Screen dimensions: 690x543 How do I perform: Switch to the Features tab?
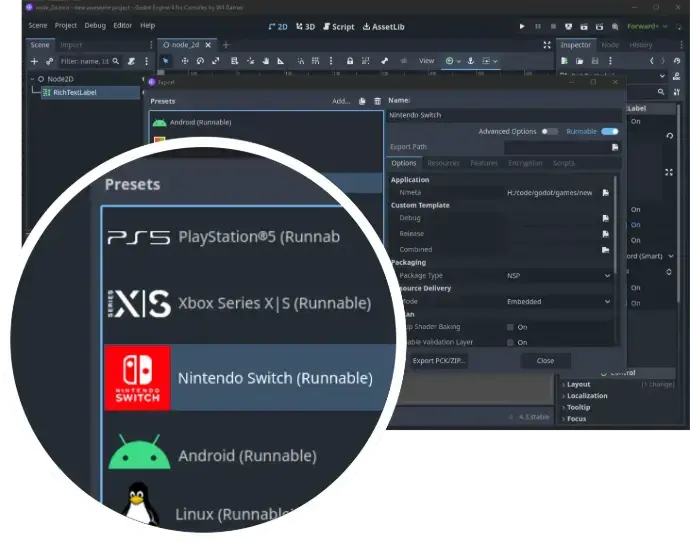coord(484,163)
